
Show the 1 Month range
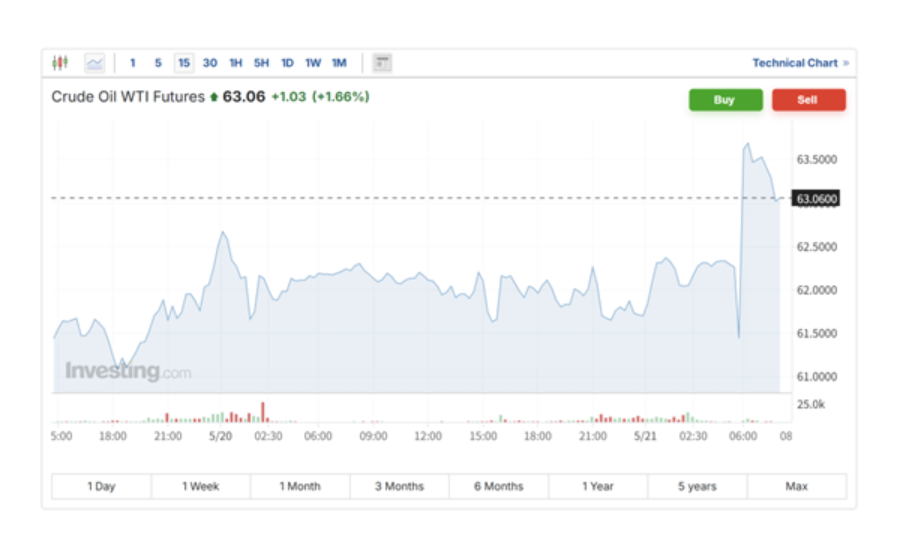coord(300,486)
